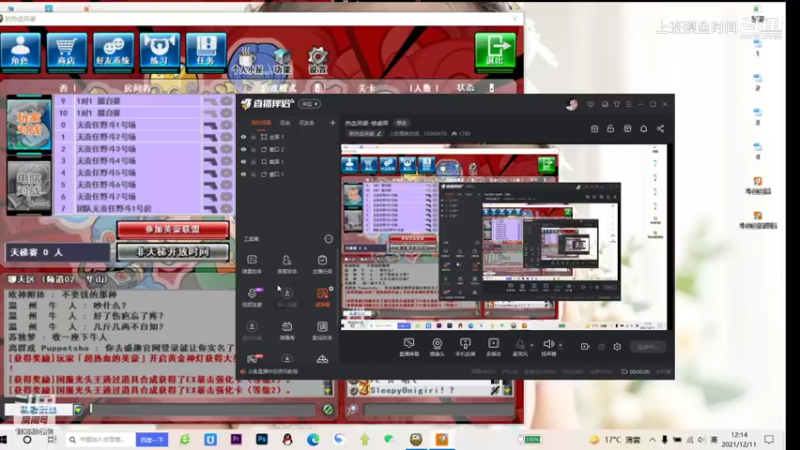Open the 视频连麦 tool
Screen dimensions: 800x450
click(x=252, y=297)
